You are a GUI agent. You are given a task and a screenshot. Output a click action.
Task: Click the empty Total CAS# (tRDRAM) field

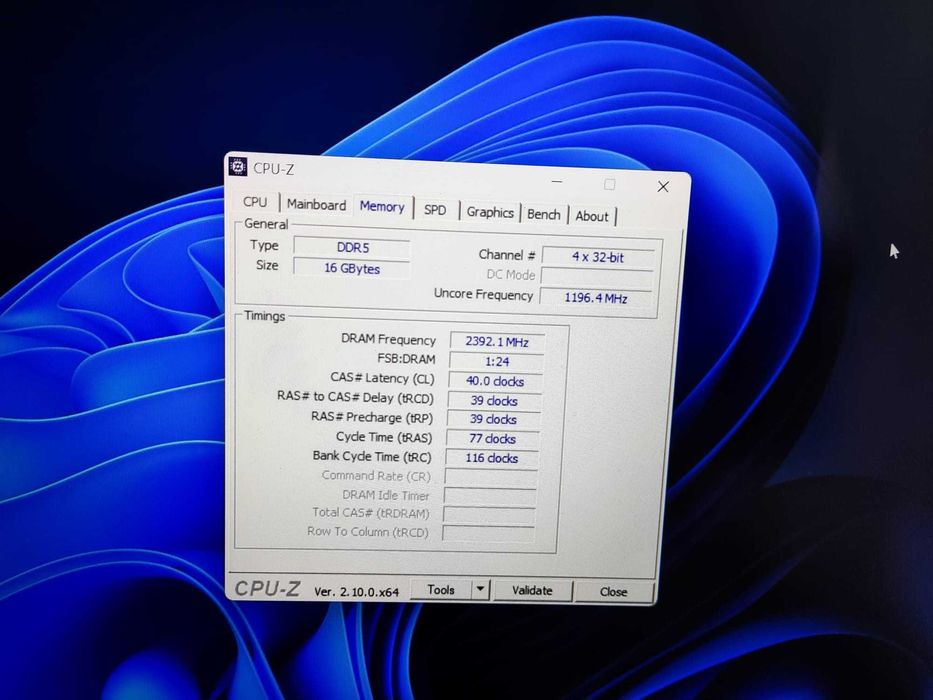point(489,515)
